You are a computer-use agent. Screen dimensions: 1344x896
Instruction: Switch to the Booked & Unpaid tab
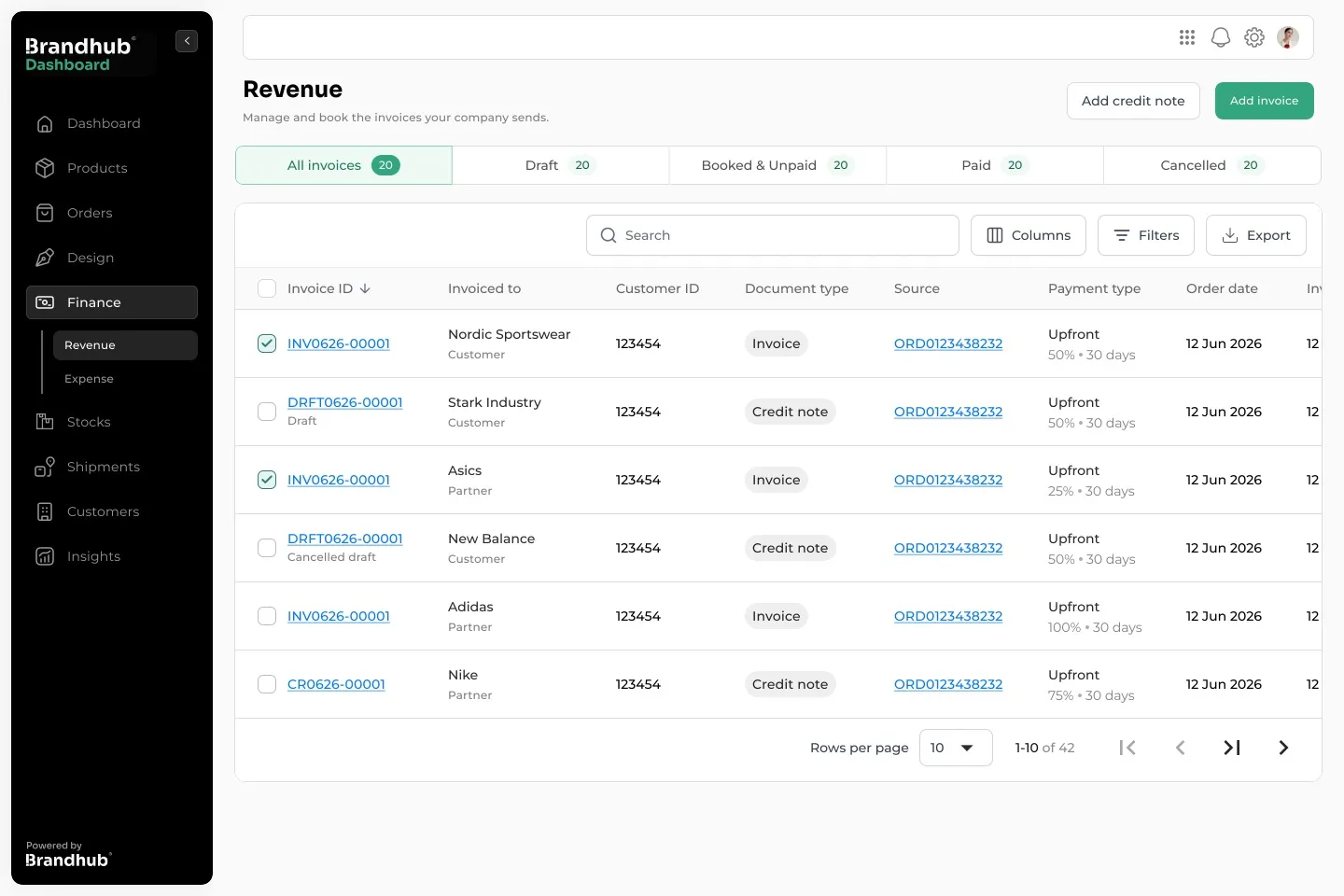point(777,165)
